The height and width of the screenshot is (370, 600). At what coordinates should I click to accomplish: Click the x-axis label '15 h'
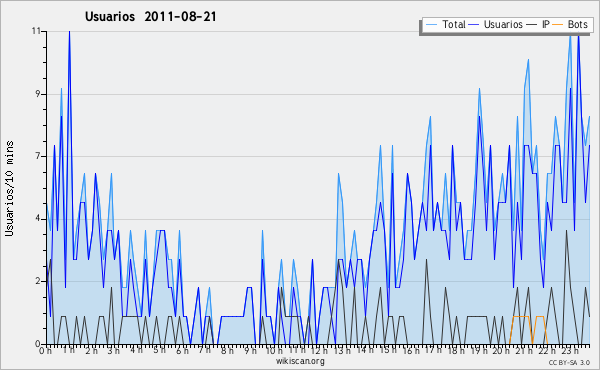coord(388,350)
